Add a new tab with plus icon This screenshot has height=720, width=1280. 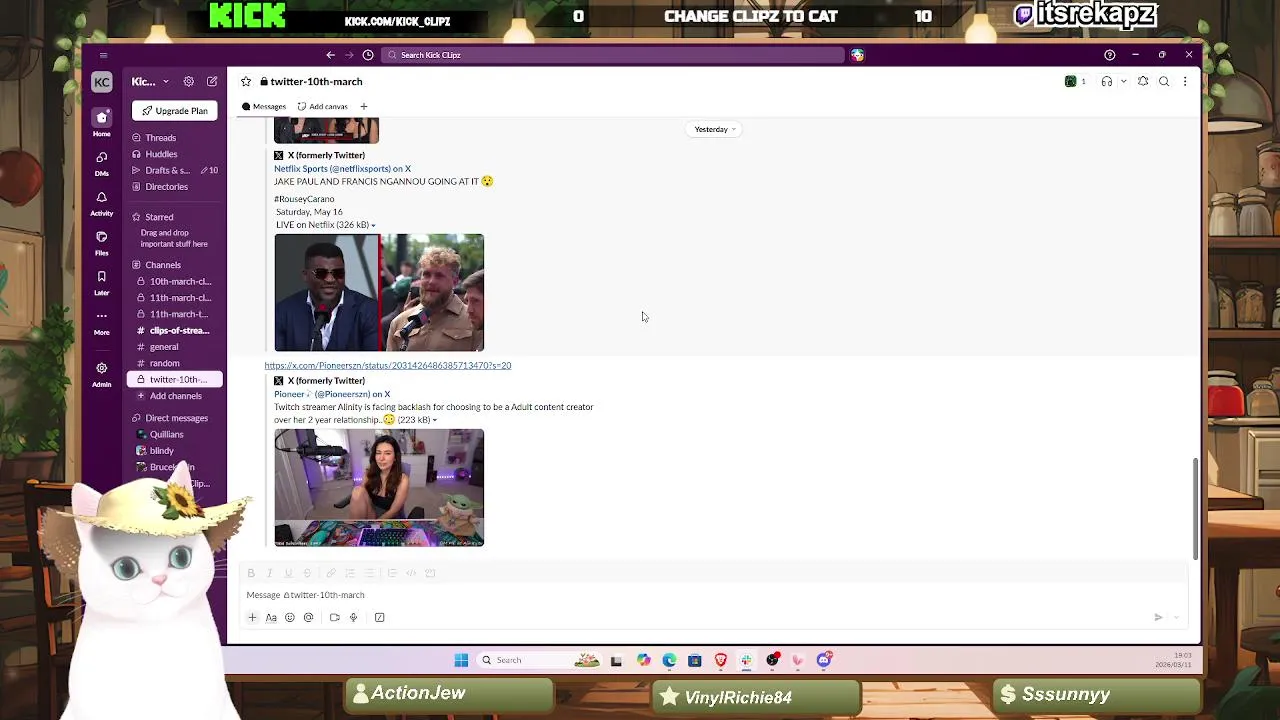click(x=364, y=106)
